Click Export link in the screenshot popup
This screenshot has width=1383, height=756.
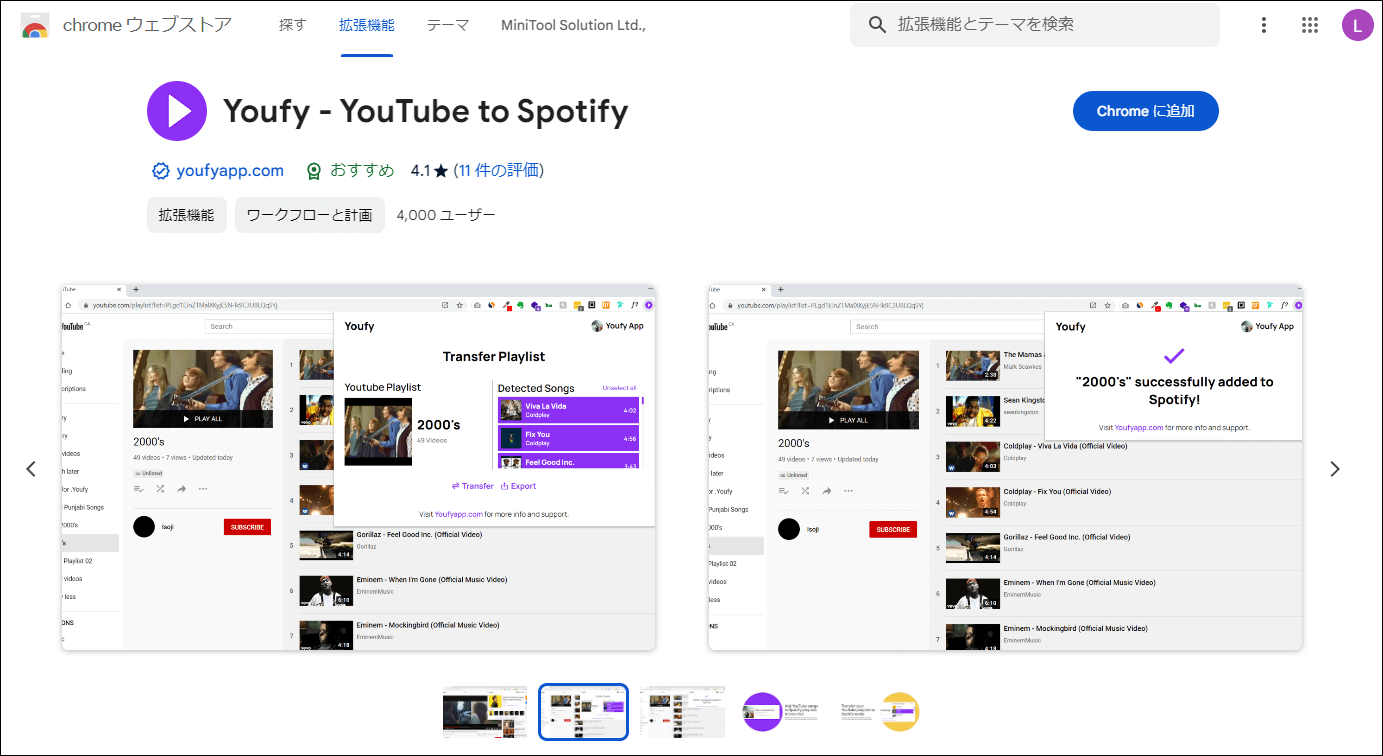coord(518,486)
